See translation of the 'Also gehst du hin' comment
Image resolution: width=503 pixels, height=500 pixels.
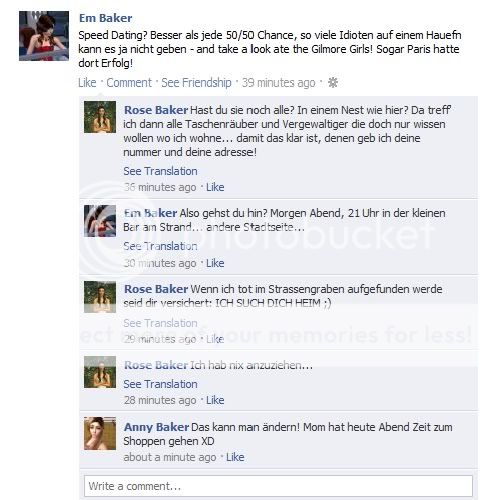tap(160, 246)
